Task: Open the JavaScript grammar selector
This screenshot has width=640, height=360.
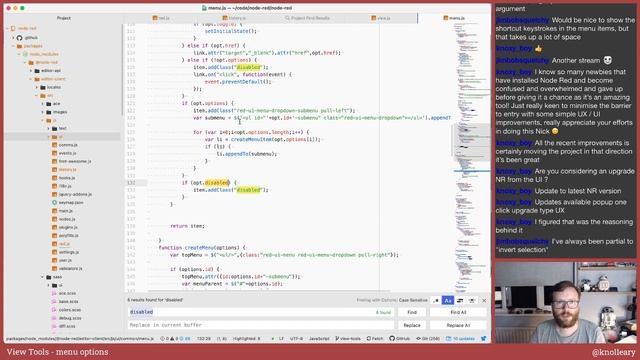Action: [x=319, y=339]
